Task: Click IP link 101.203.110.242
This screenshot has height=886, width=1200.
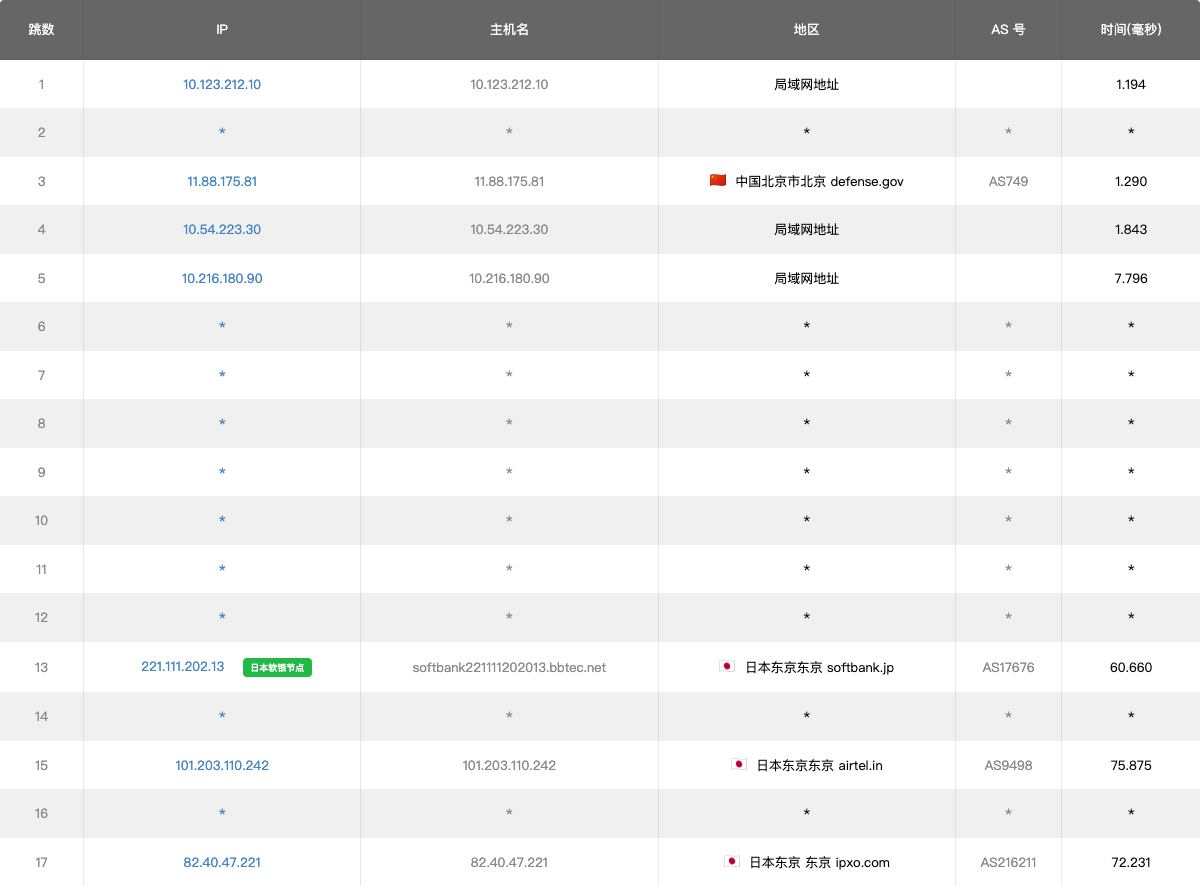Action: [222, 766]
